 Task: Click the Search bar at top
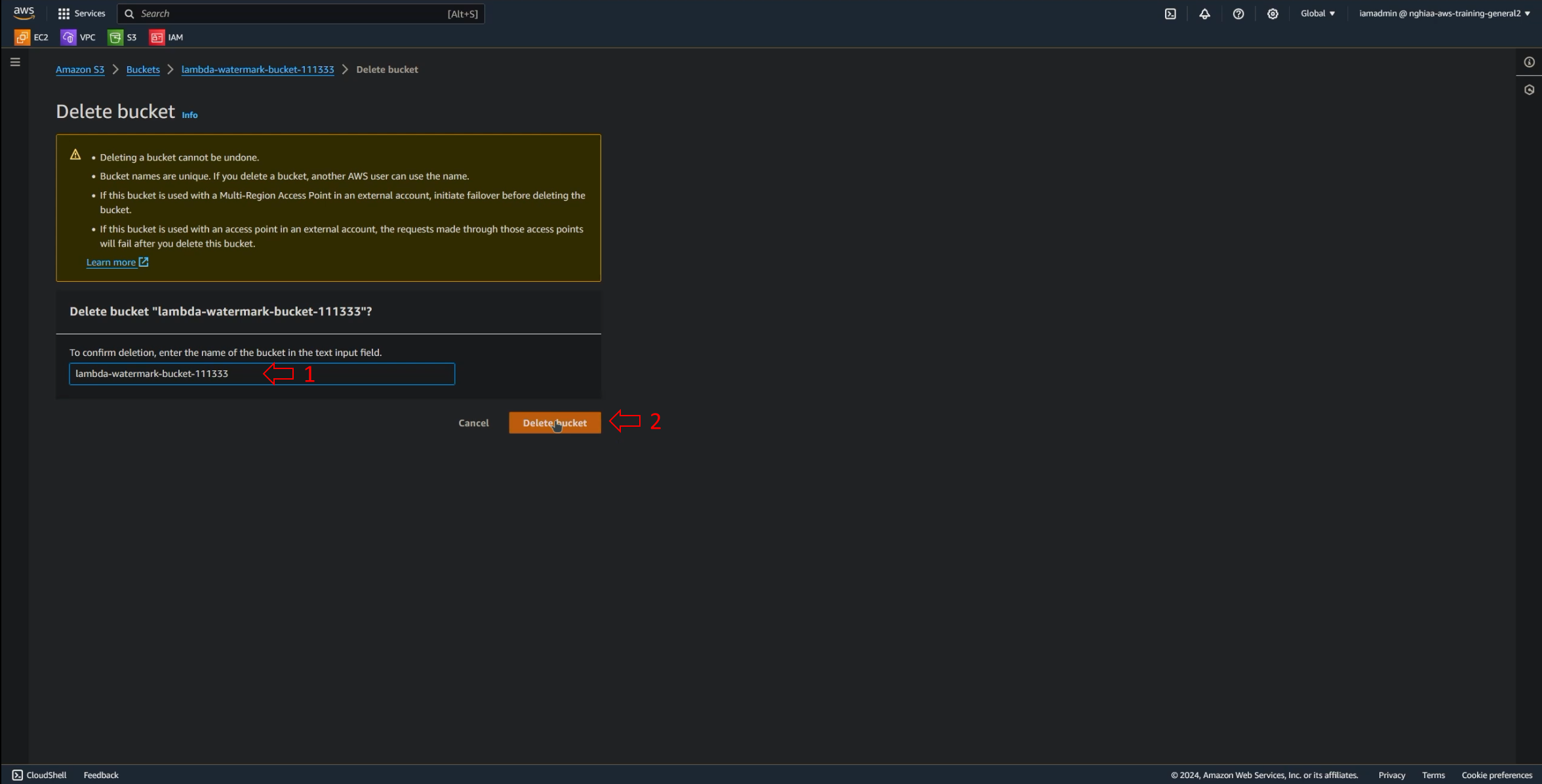tap(299, 13)
